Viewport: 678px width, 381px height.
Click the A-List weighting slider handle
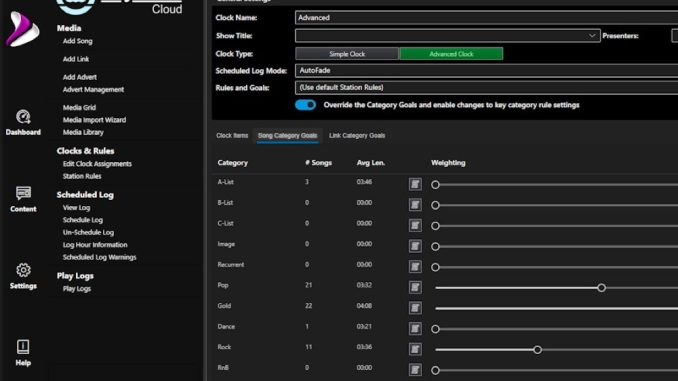435,185
